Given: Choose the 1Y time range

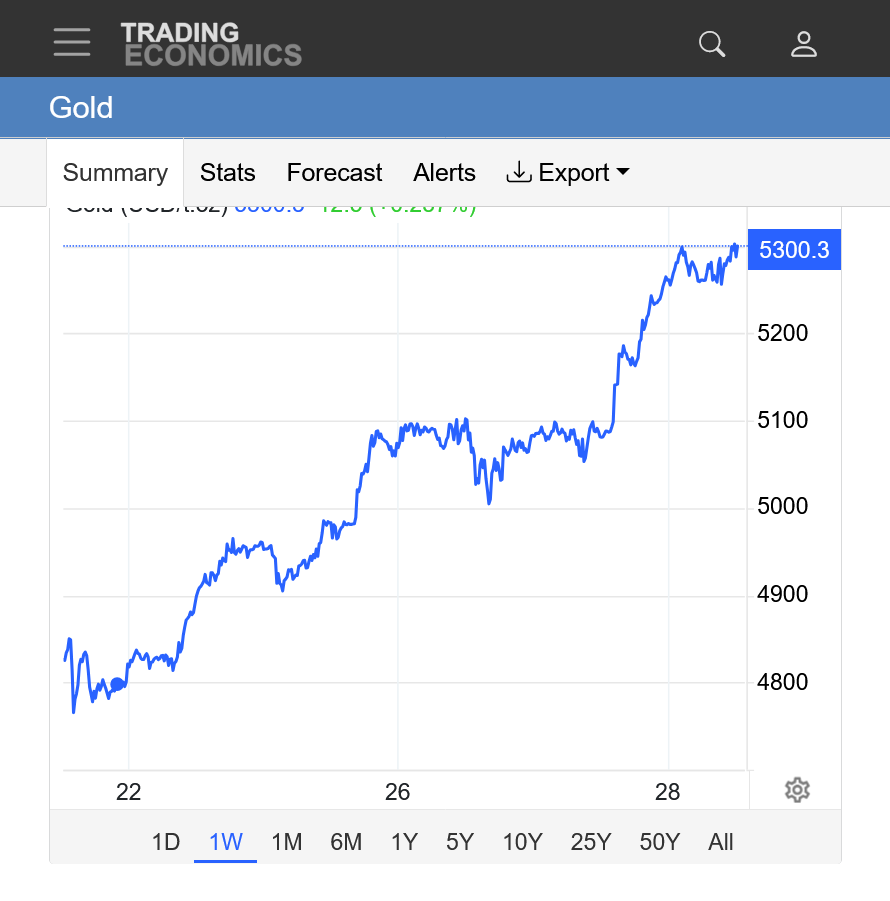Looking at the screenshot, I should click(x=404, y=842).
